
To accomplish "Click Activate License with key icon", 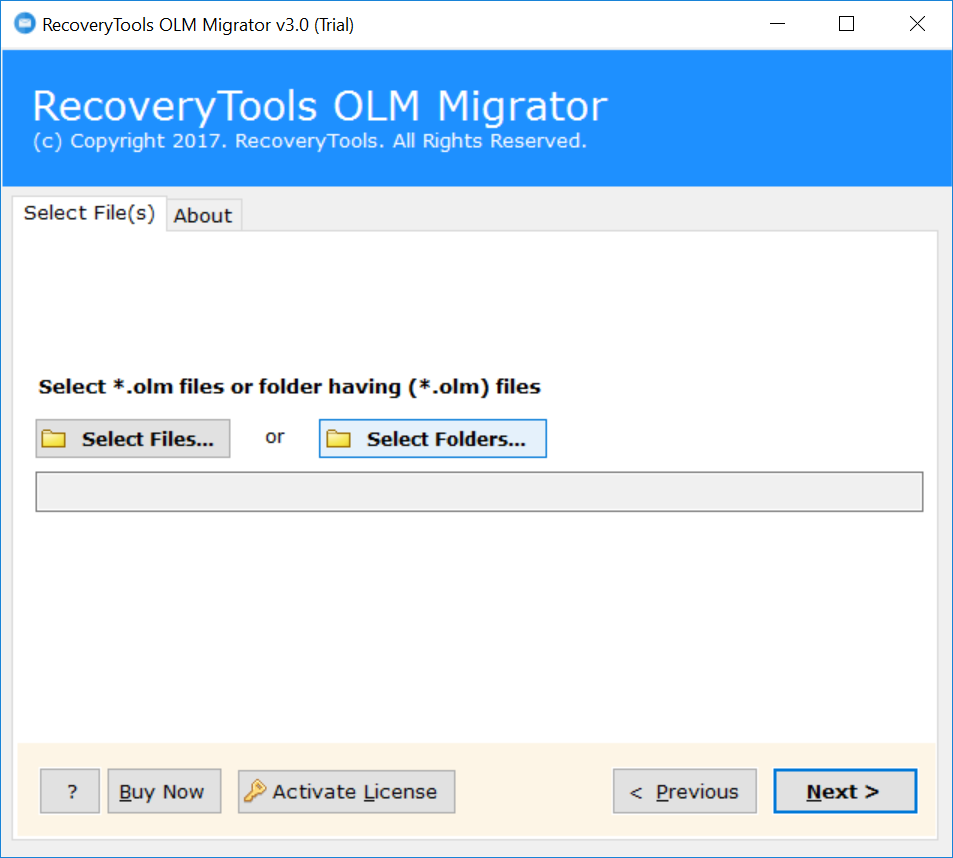I will (x=346, y=791).
